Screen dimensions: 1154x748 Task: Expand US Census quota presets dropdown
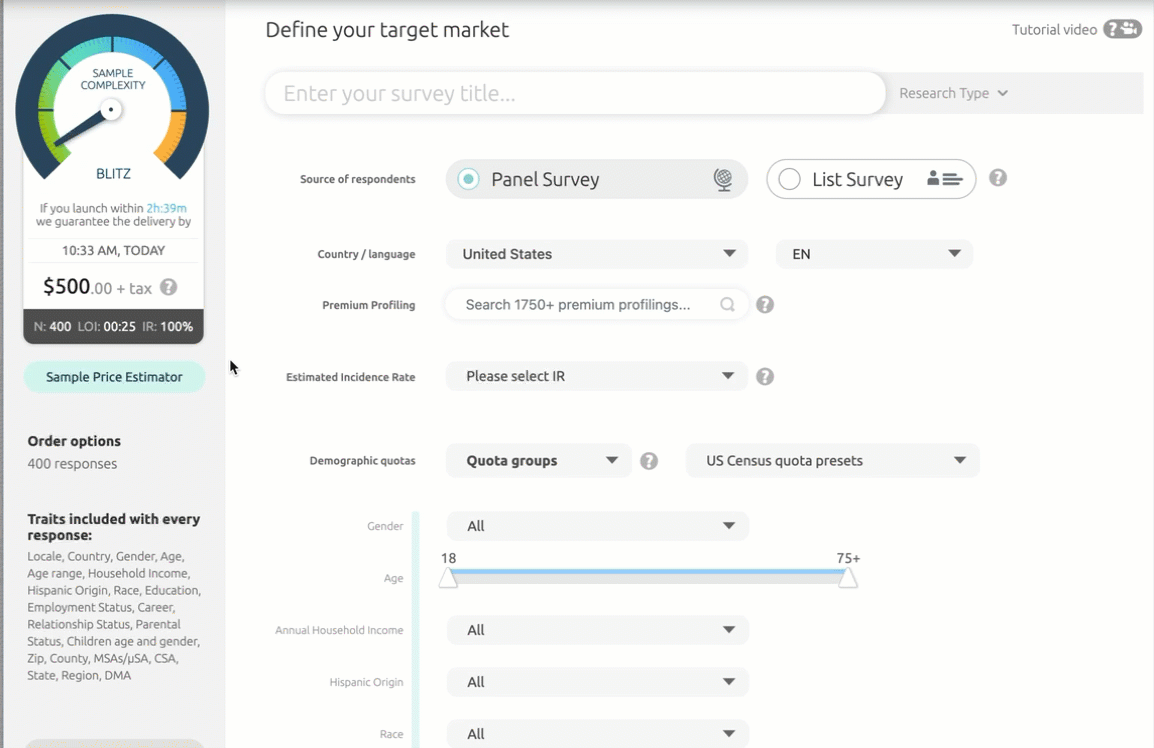[x=832, y=461]
